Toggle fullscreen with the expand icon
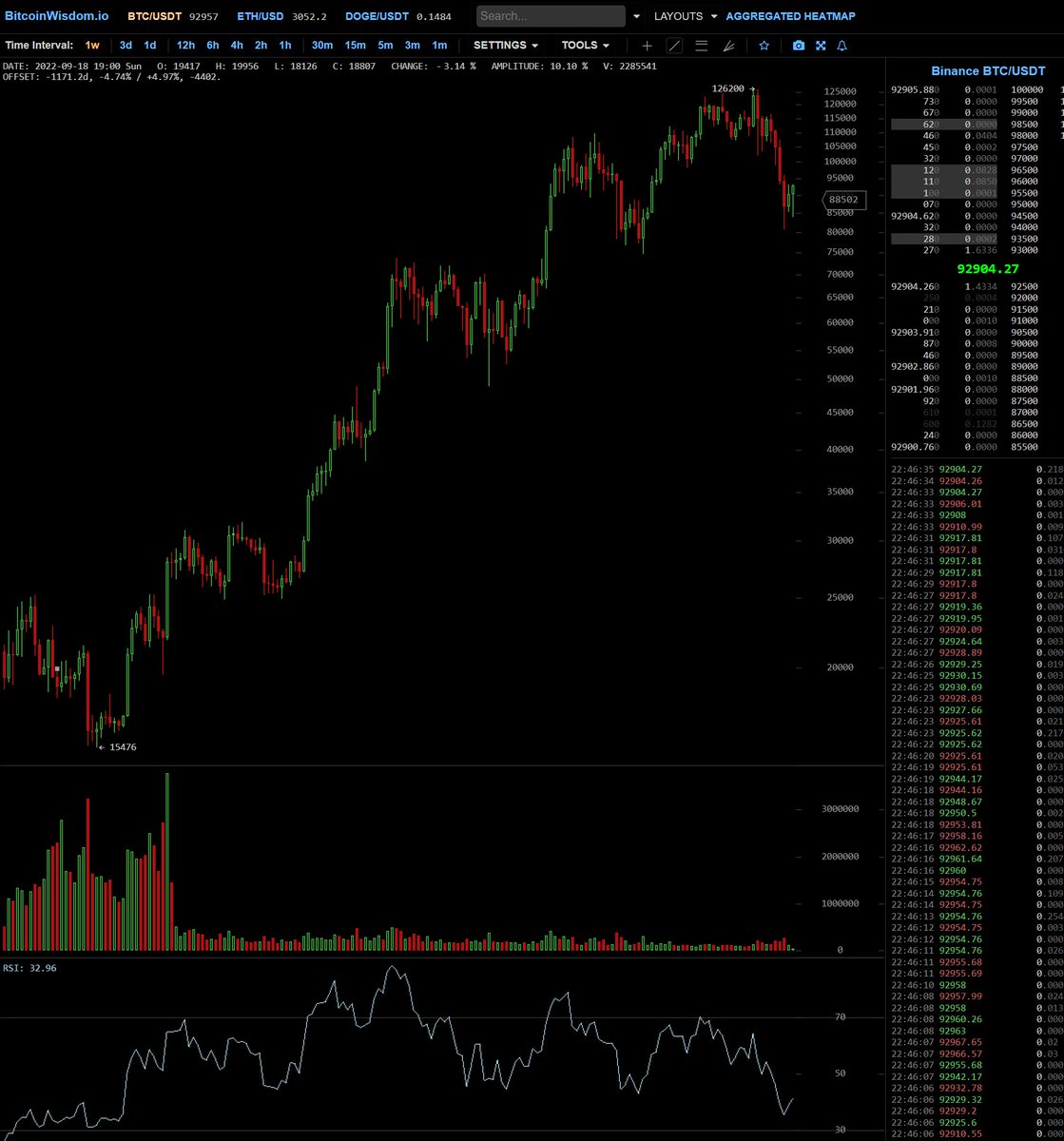1064x1141 pixels. point(821,45)
